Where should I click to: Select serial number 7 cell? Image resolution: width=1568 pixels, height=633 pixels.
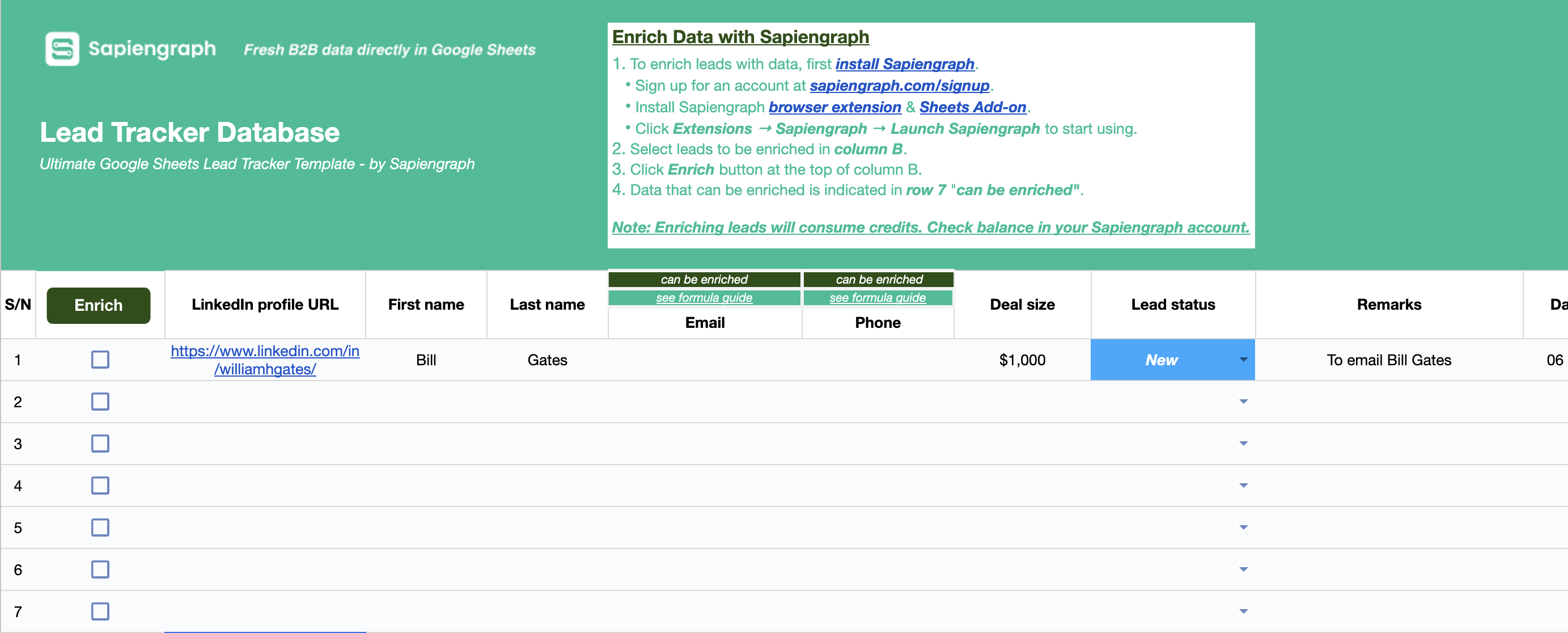click(18, 611)
